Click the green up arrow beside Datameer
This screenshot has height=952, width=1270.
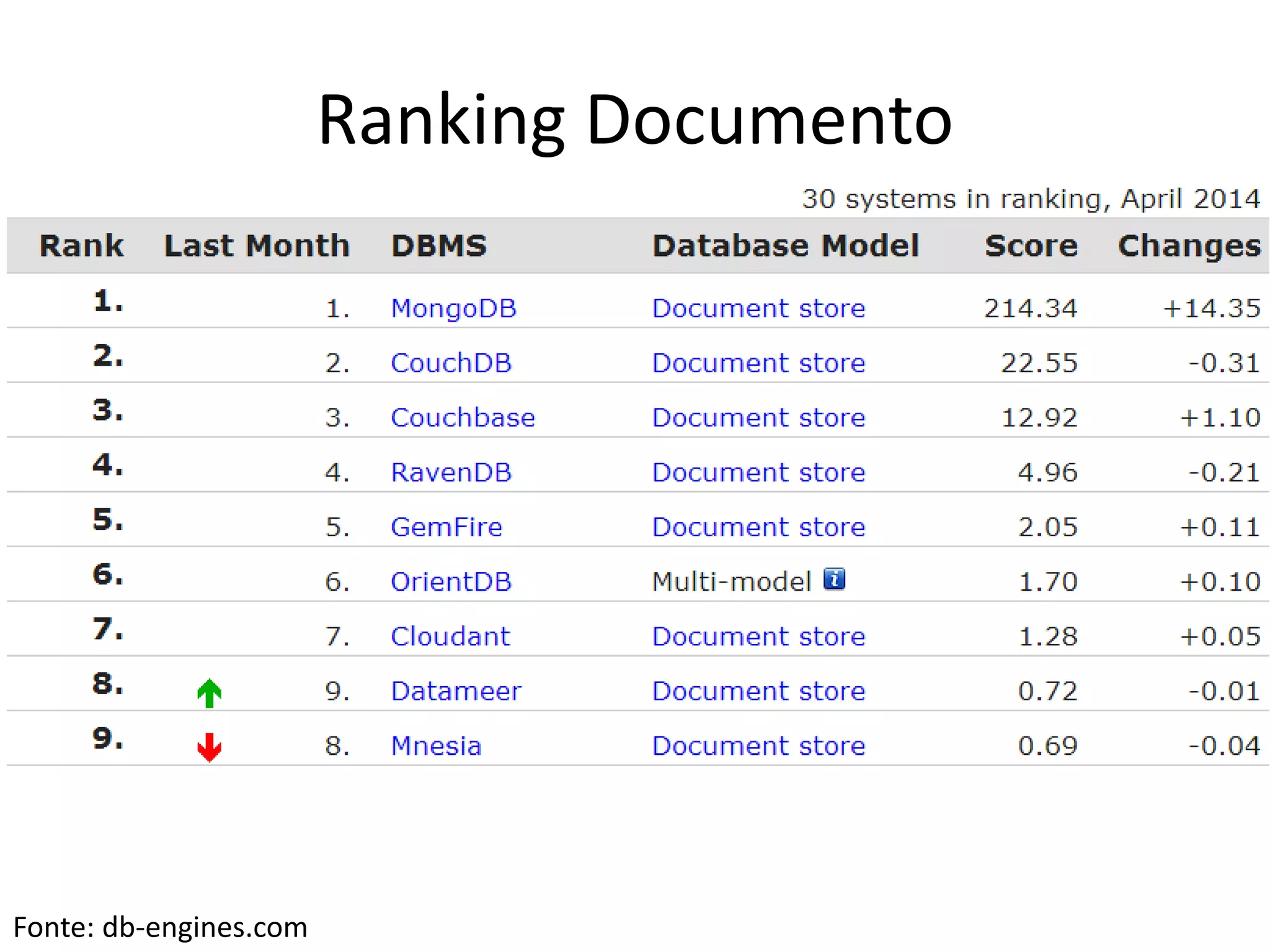[210, 693]
